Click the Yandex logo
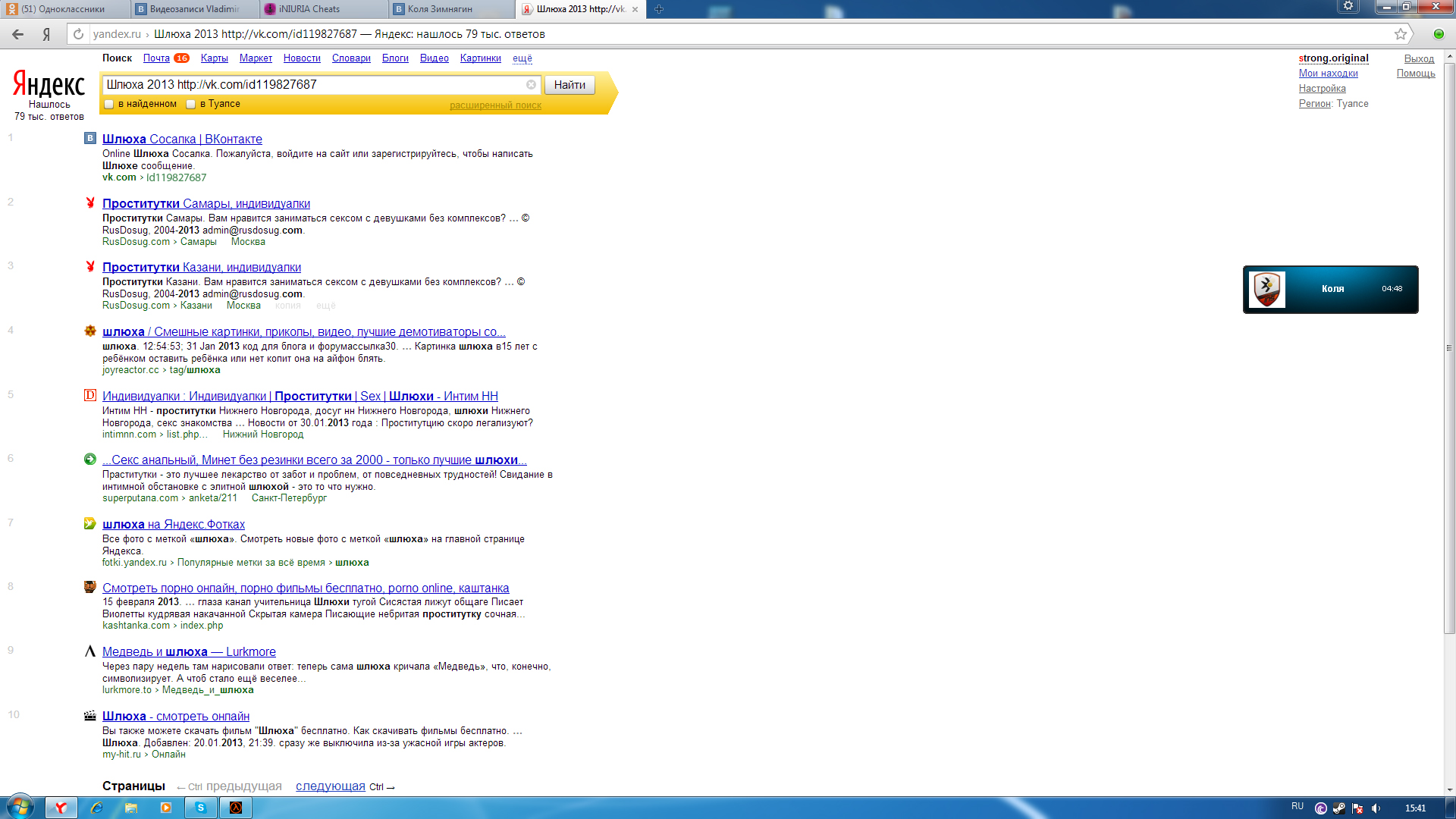The width and height of the screenshot is (1456, 819). point(49,84)
